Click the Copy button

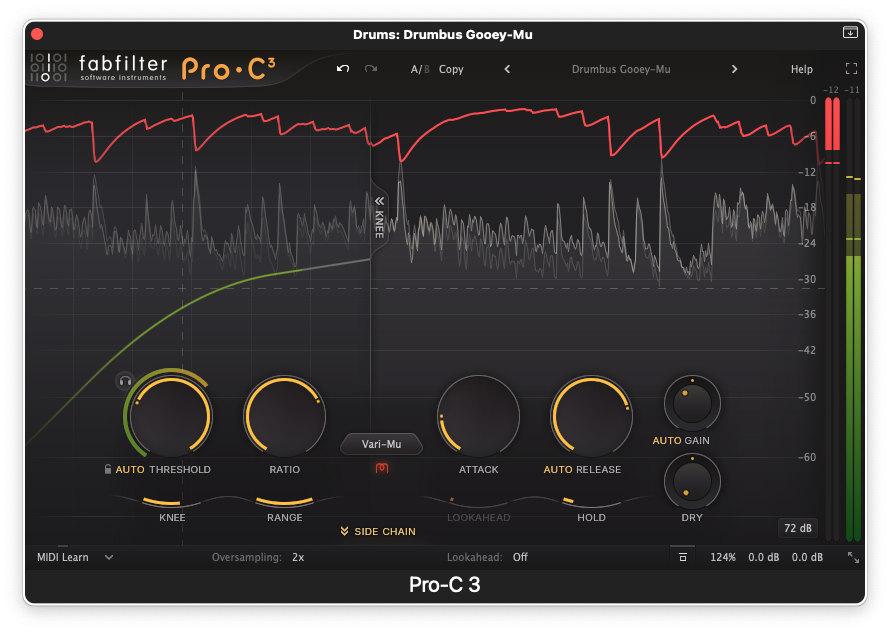451,69
